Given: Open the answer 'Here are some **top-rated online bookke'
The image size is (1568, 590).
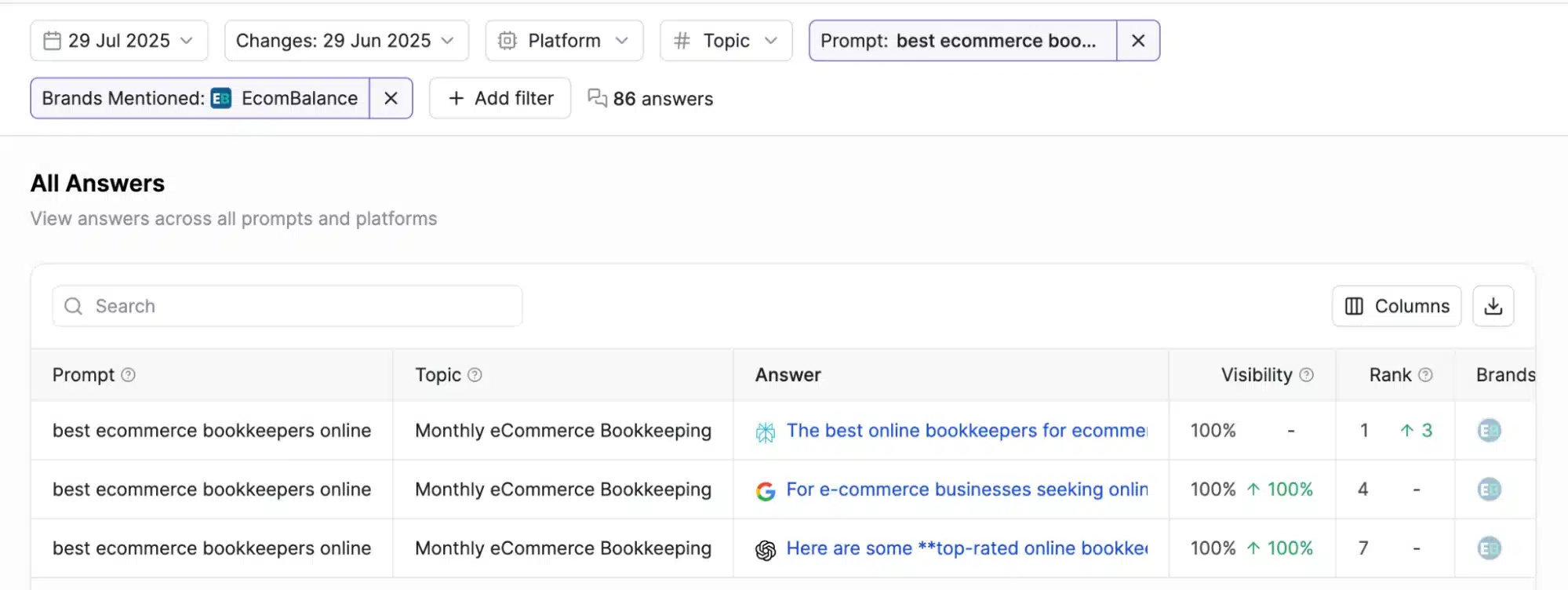Looking at the screenshot, I should (x=966, y=548).
